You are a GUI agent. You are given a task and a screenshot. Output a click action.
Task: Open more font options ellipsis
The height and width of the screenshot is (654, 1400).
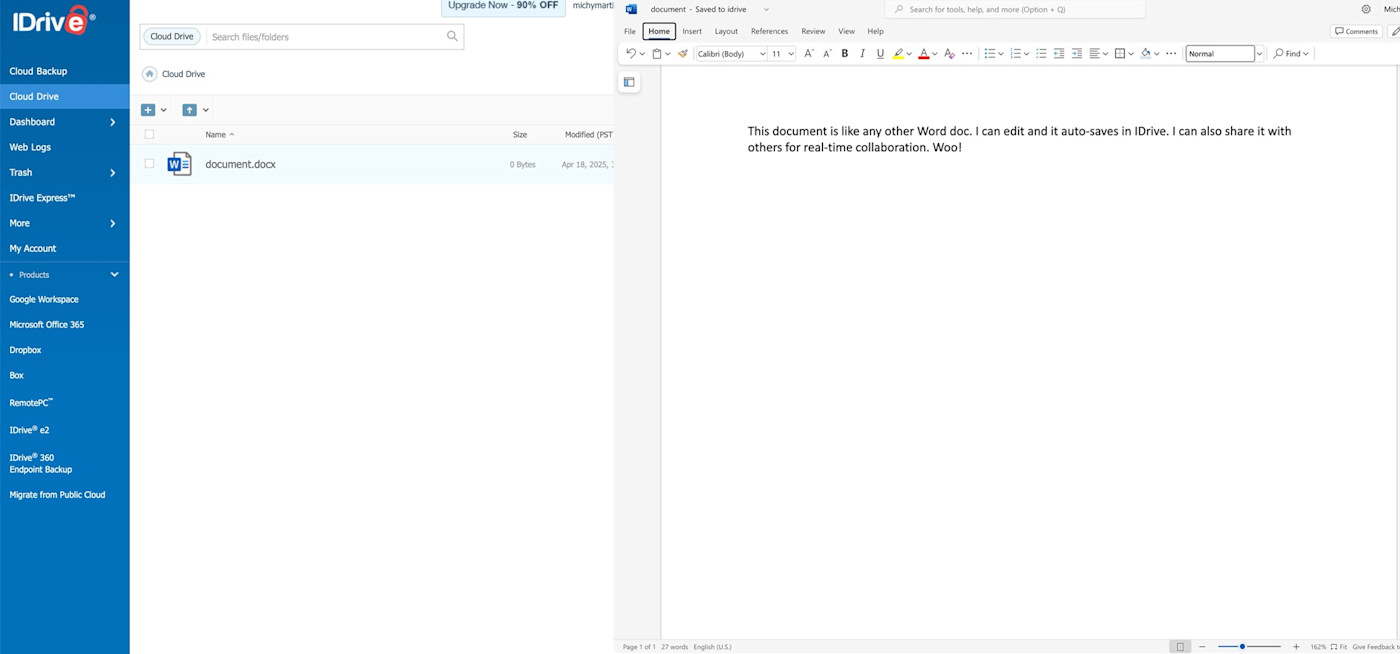(x=967, y=54)
